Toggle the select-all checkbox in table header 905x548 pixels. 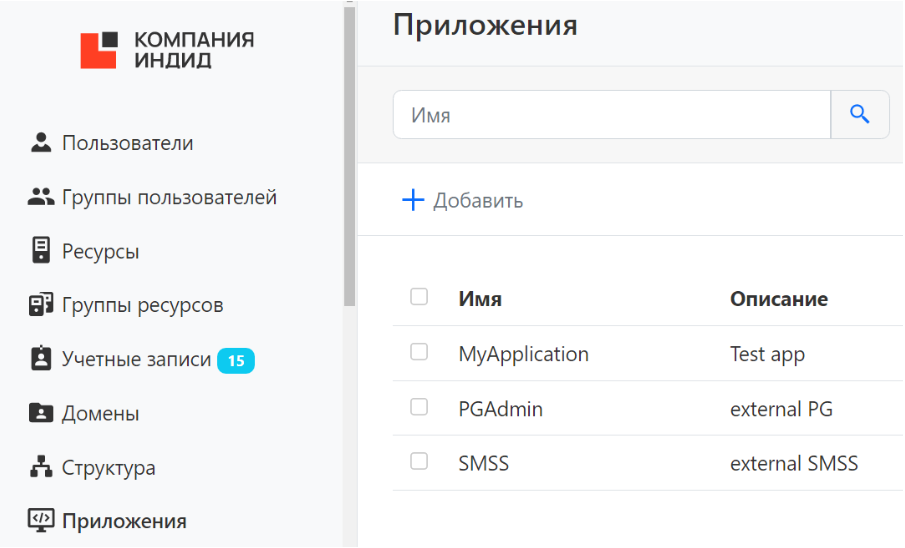[419, 297]
